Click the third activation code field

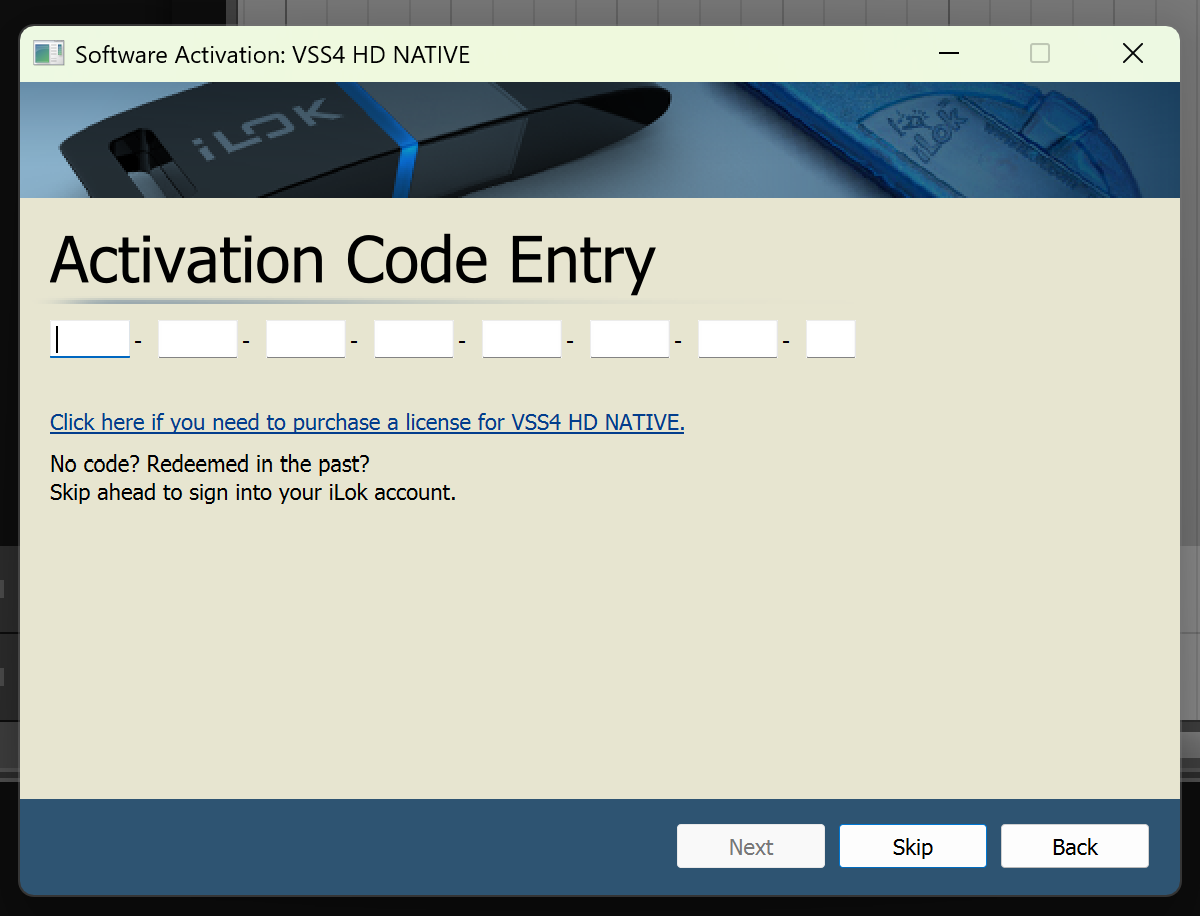306,339
